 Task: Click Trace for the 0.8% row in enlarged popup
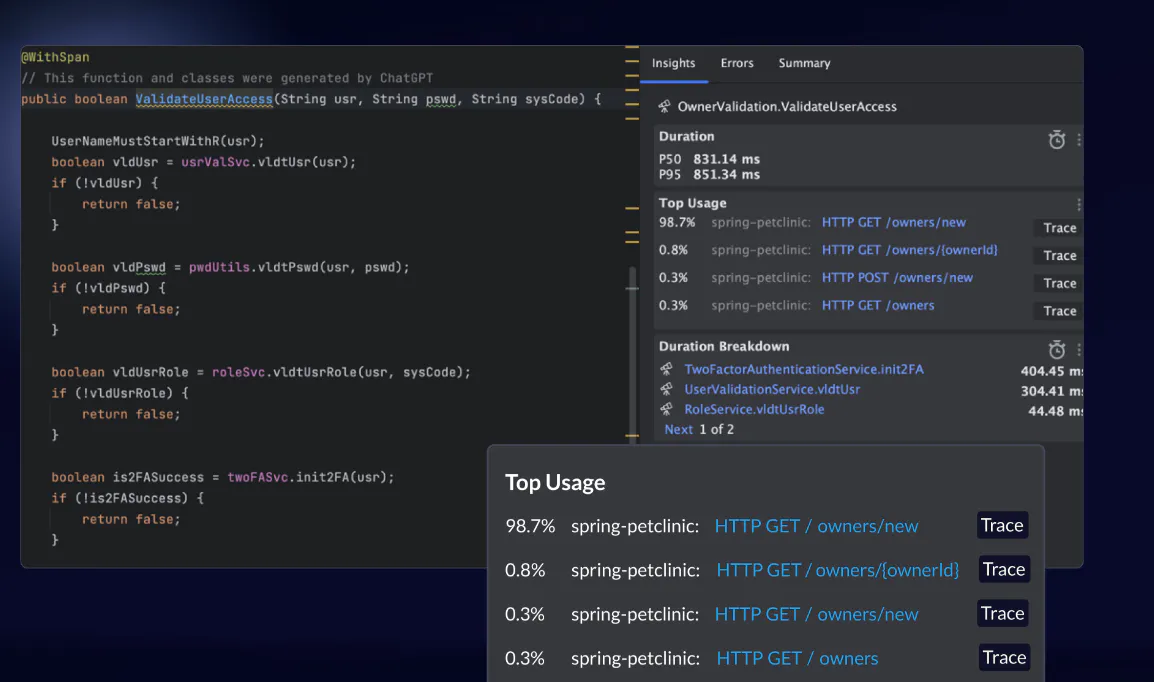1004,569
